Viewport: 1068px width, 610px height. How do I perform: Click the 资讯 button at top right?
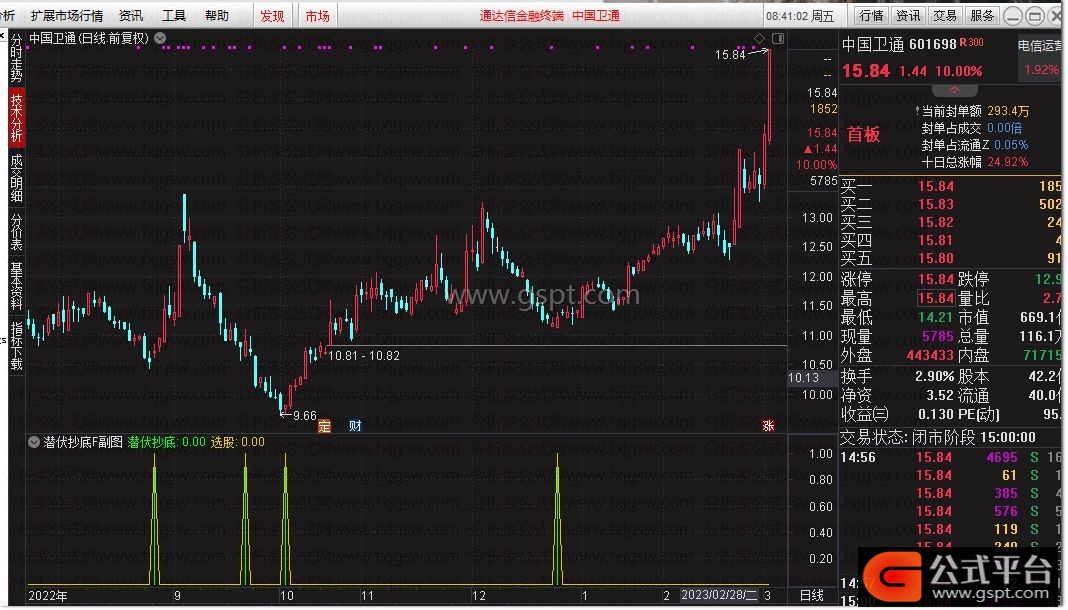(x=908, y=16)
